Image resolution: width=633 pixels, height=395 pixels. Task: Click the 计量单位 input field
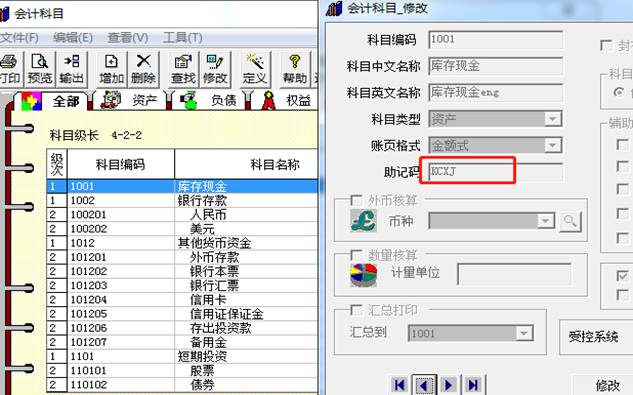point(514,274)
